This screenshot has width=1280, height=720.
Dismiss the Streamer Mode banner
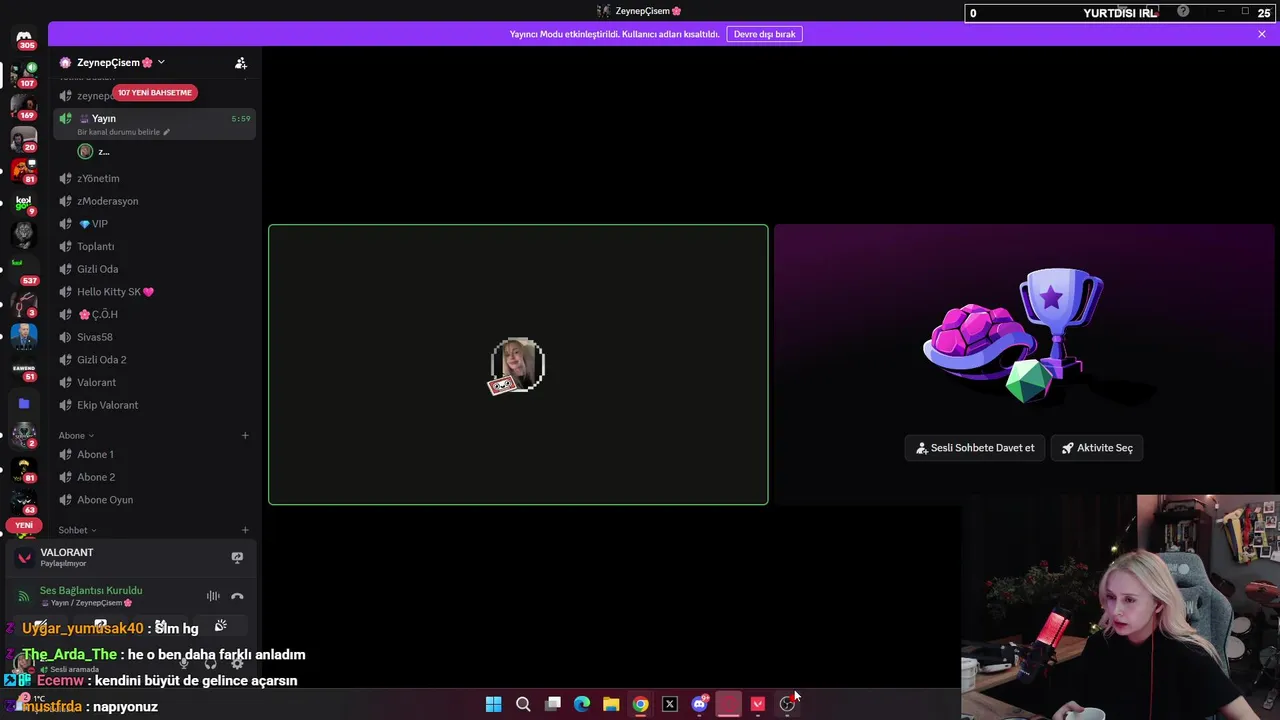coord(1262,34)
